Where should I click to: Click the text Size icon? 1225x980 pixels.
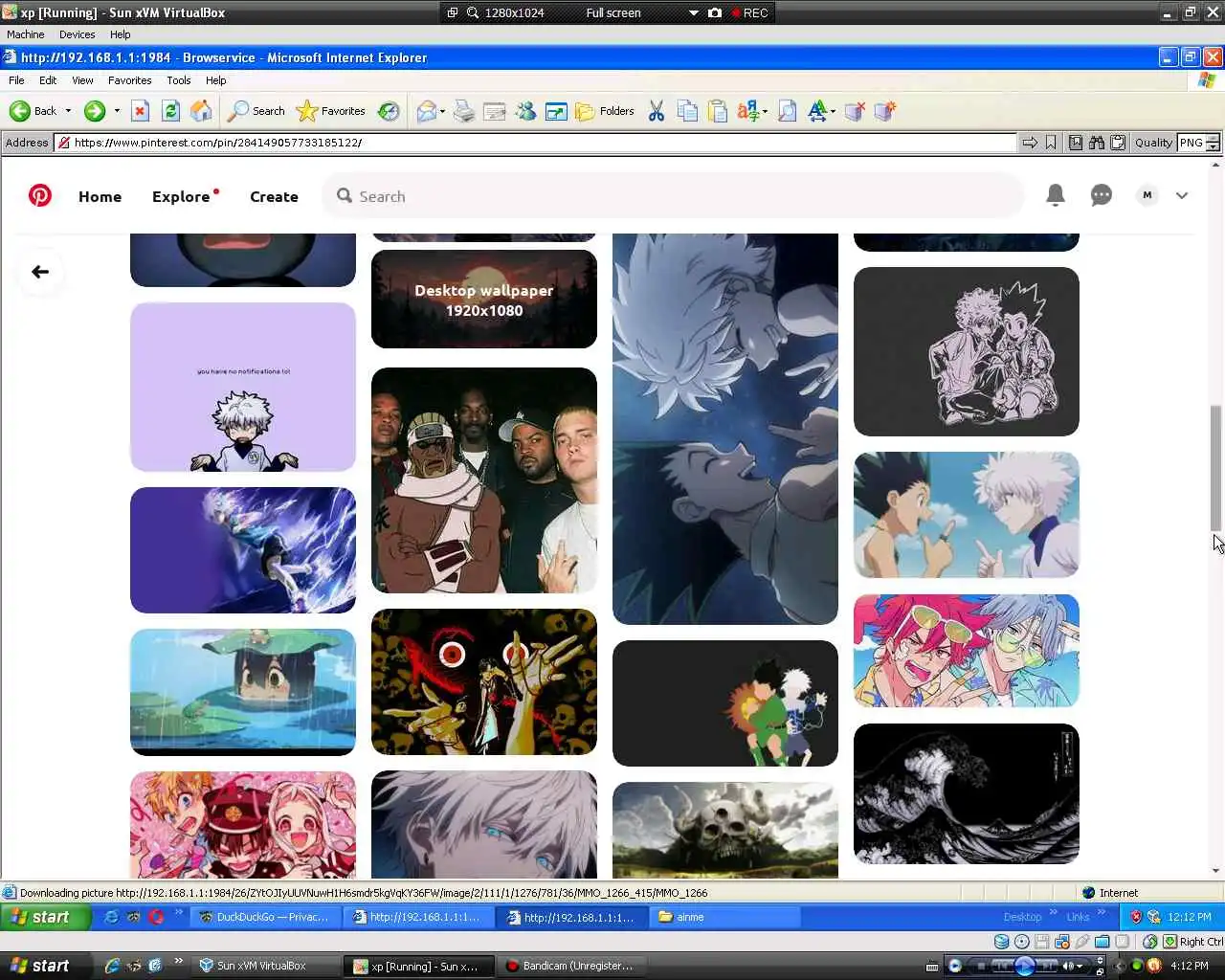click(817, 111)
